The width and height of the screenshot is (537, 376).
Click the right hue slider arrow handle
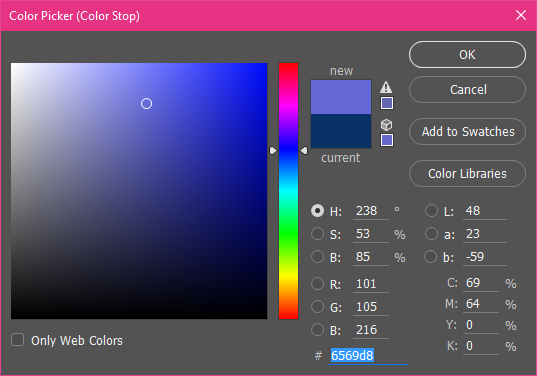click(x=304, y=150)
